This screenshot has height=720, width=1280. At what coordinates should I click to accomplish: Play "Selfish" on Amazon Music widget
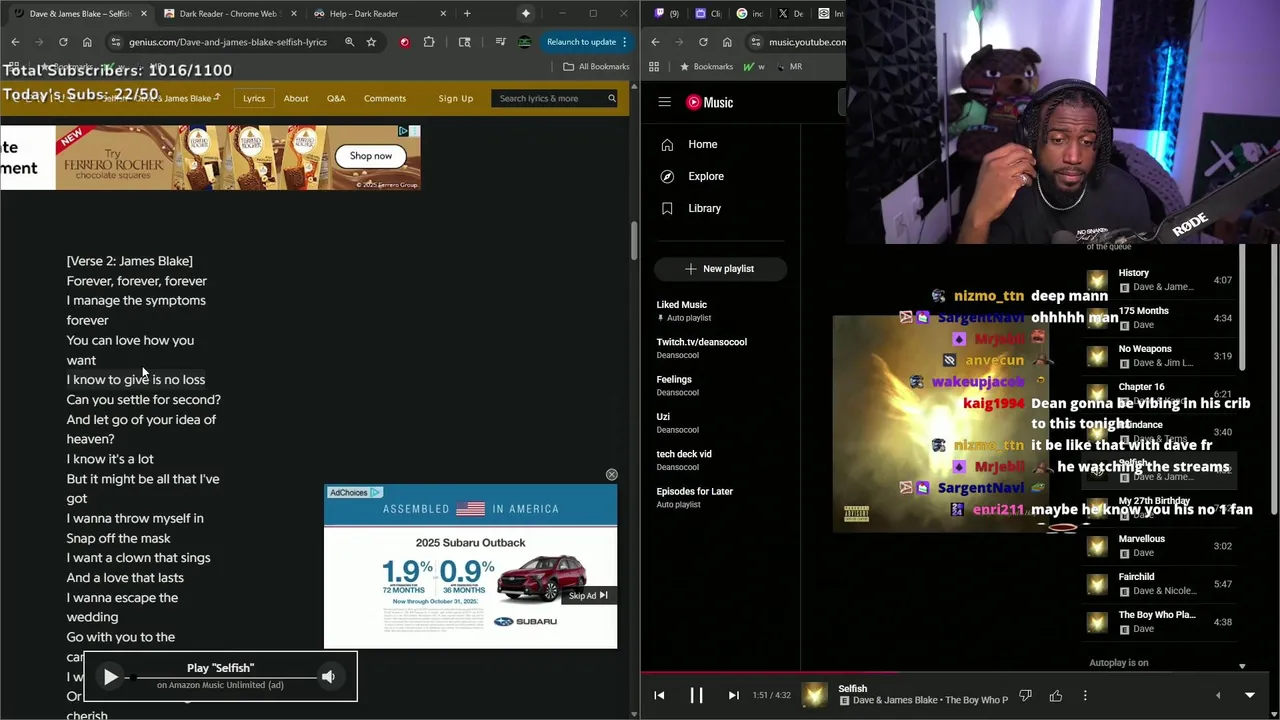coord(111,677)
